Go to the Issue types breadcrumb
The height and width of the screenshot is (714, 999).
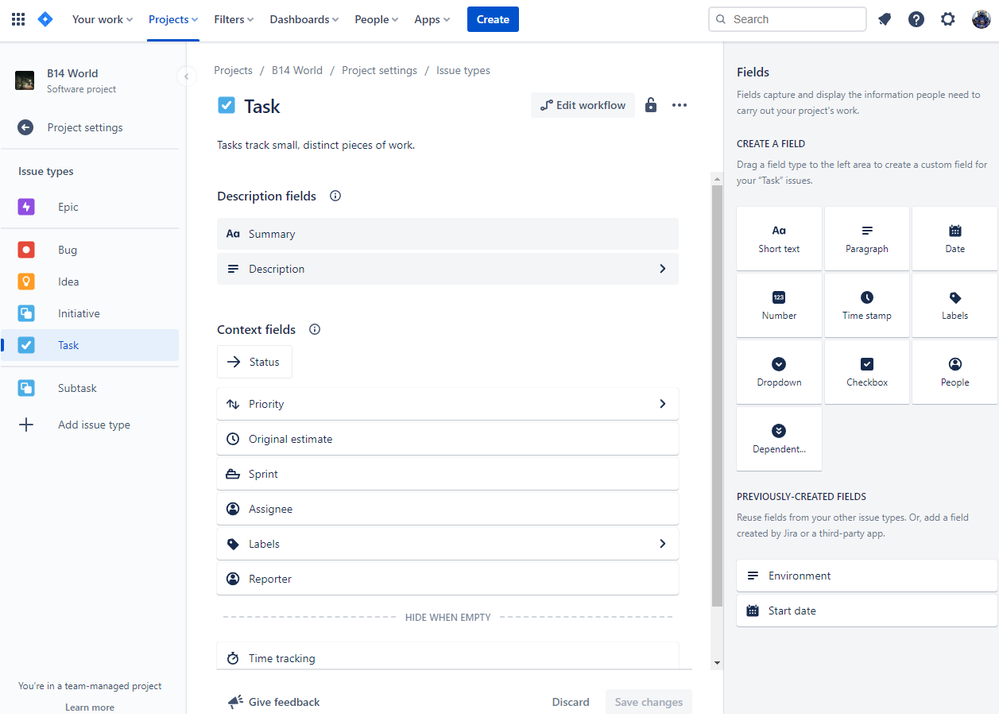pos(463,70)
